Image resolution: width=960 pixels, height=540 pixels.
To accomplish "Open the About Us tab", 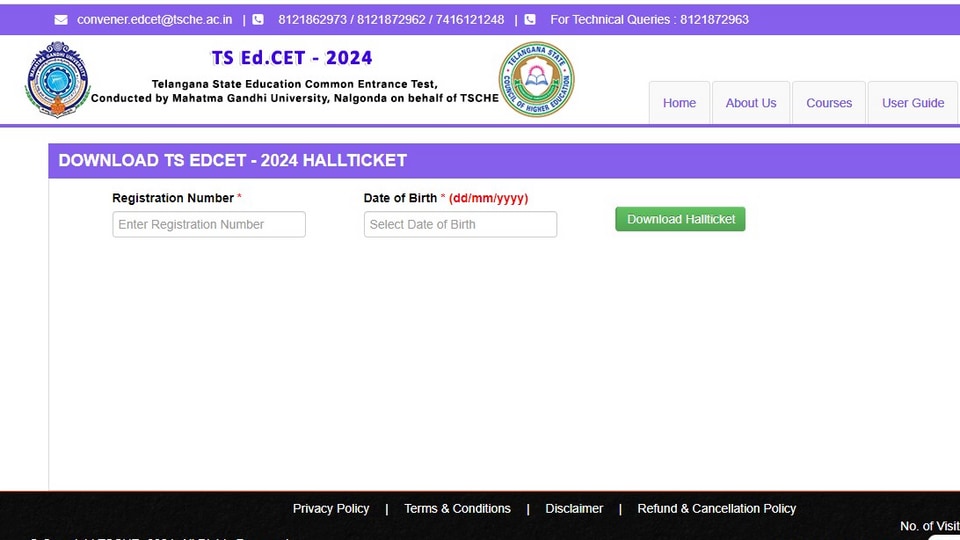I will pyautogui.click(x=751, y=103).
